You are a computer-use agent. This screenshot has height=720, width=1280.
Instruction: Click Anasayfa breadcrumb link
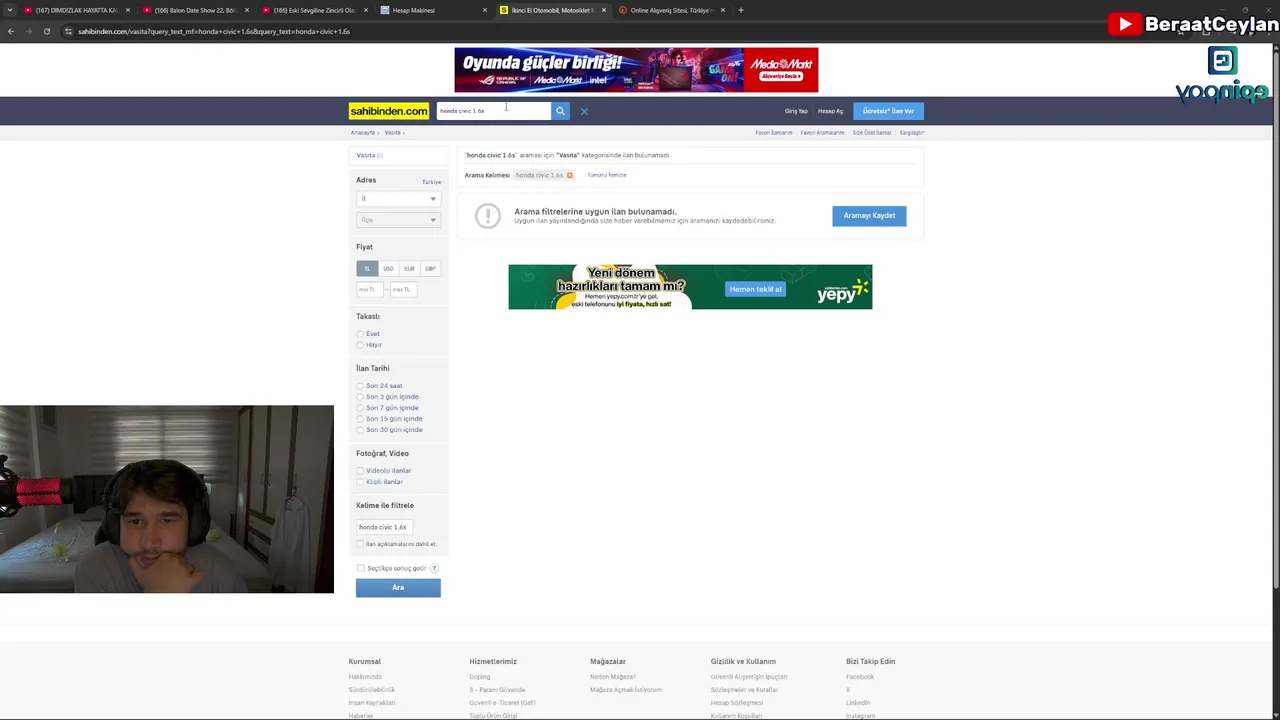[x=362, y=132]
